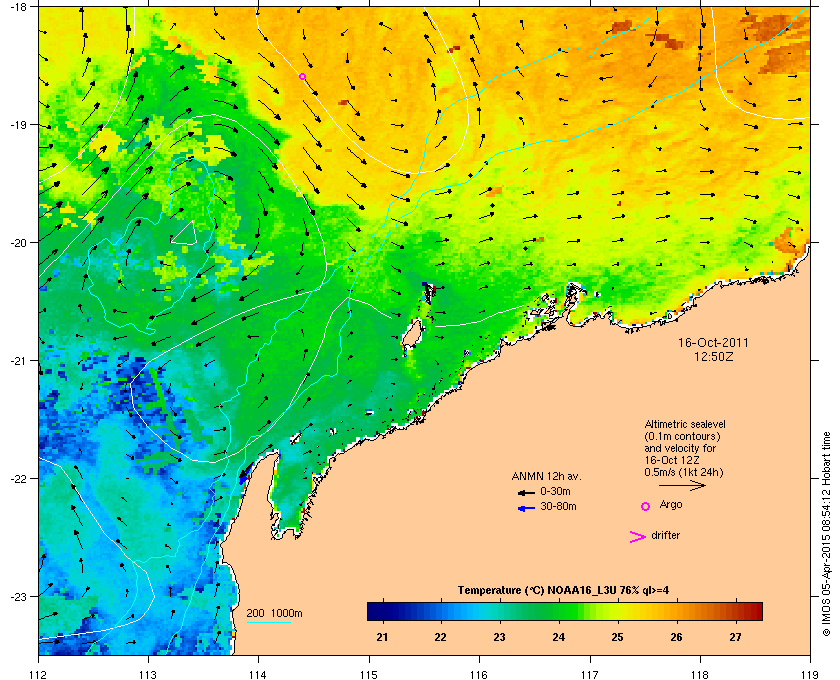The width and height of the screenshot is (840, 680).
Task: Click the black 0-30m arrow in the legend
Action: click(526, 492)
